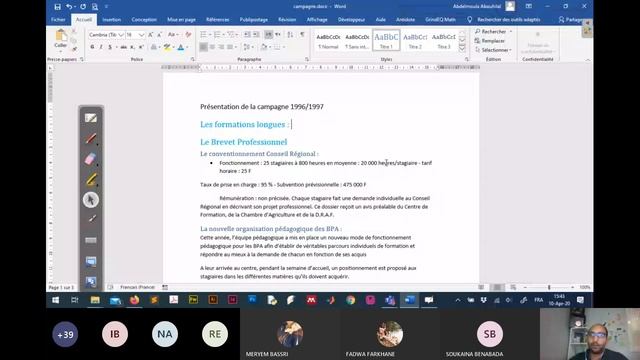Toggle align left paragraph
This screenshot has width=640, height=360.
(203, 47)
